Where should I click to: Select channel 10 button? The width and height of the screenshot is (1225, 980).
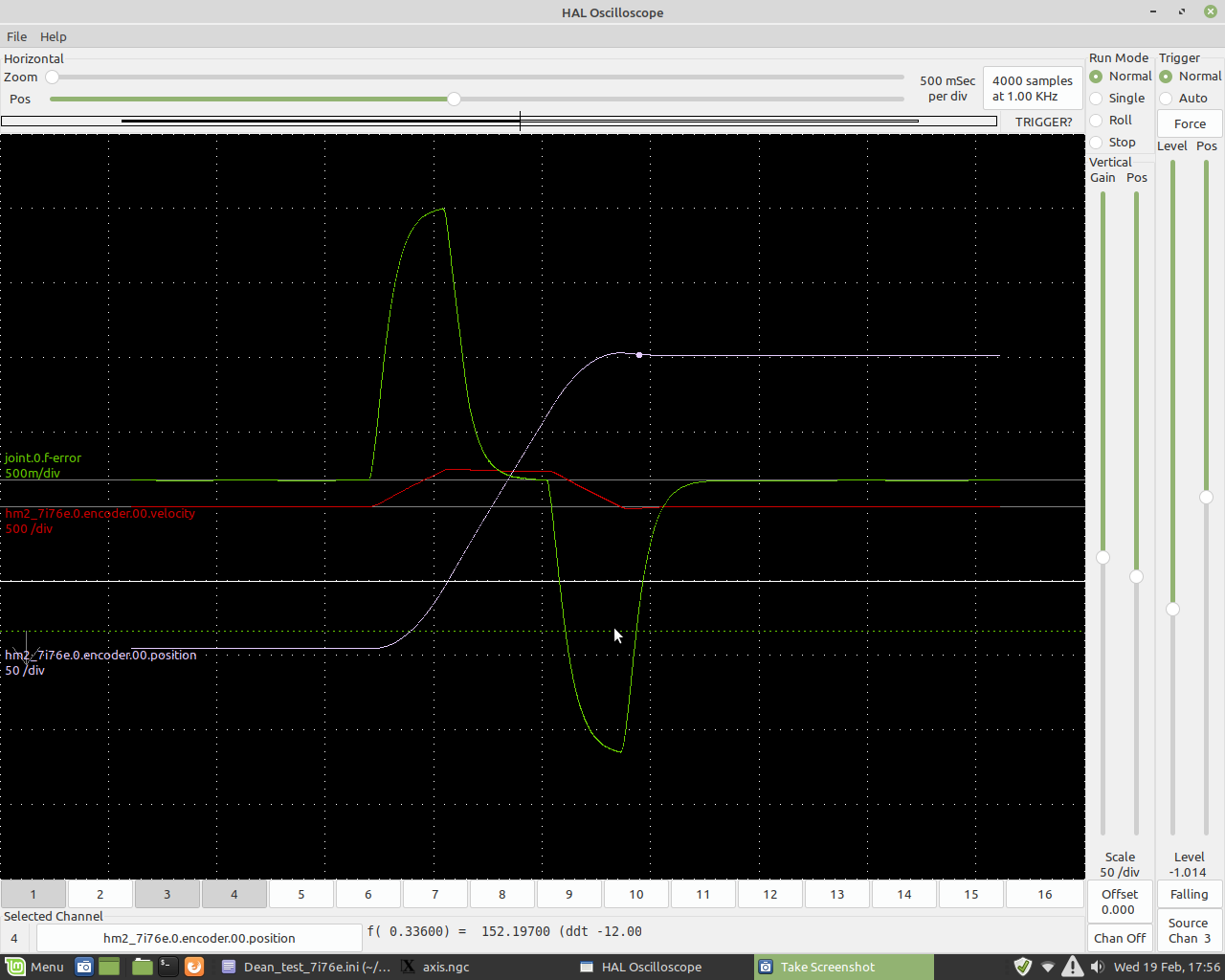tap(636, 894)
